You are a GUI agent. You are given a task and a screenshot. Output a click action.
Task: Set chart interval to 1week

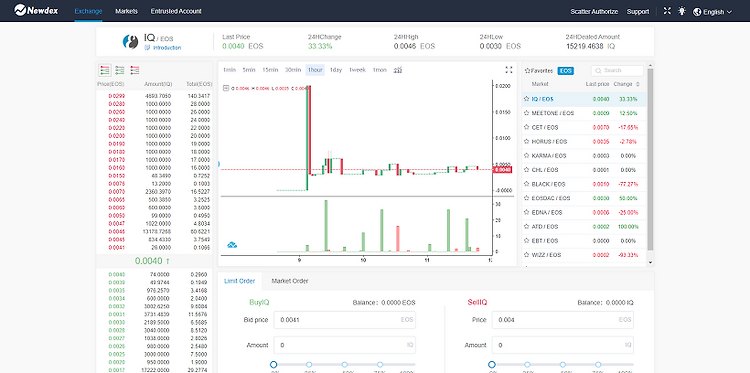point(357,70)
